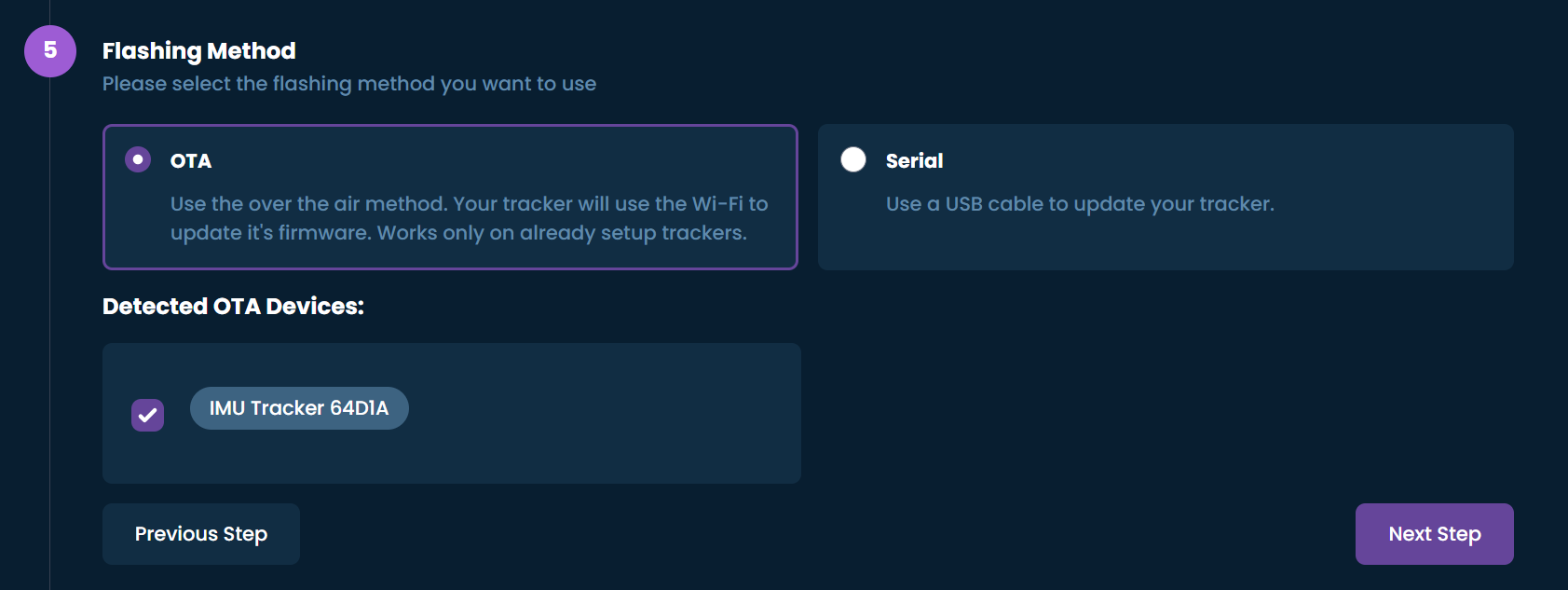Click the purple step 5 circle
The height and width of the screenshot is (590, 1568).
(50, 51)
